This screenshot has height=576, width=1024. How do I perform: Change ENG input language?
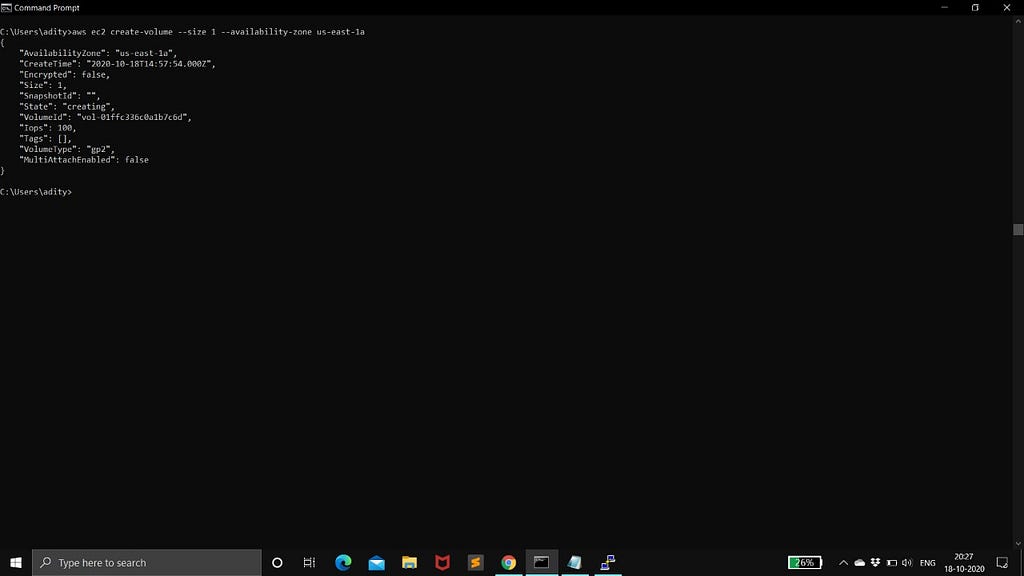pos(927,562)
